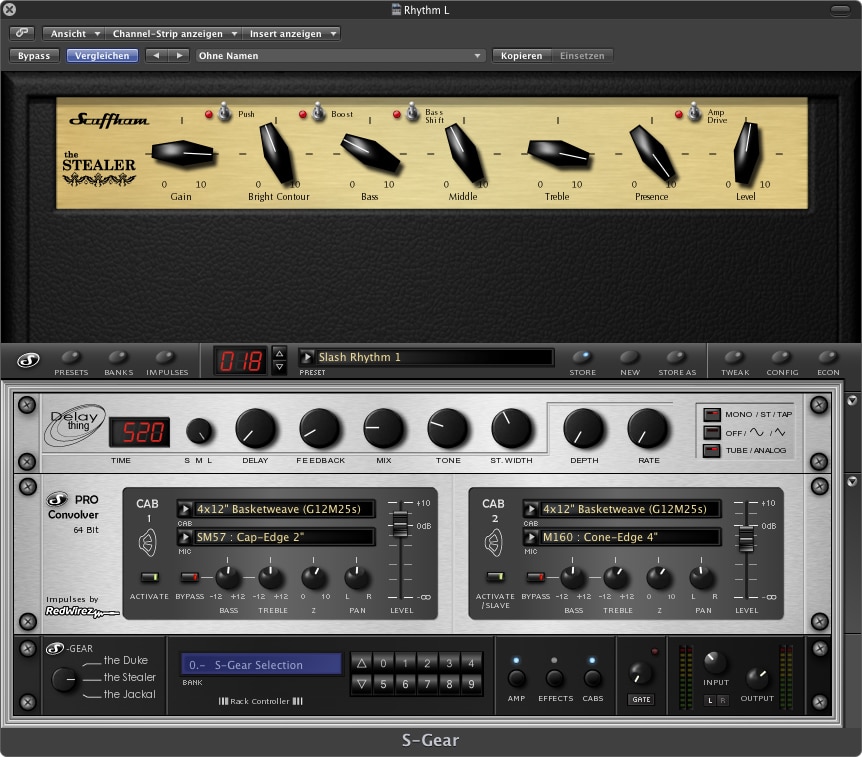Open the Ohne Namen preset dropdown
The width and height of the screenshot is (862, 757).
[x=340, y=56]
